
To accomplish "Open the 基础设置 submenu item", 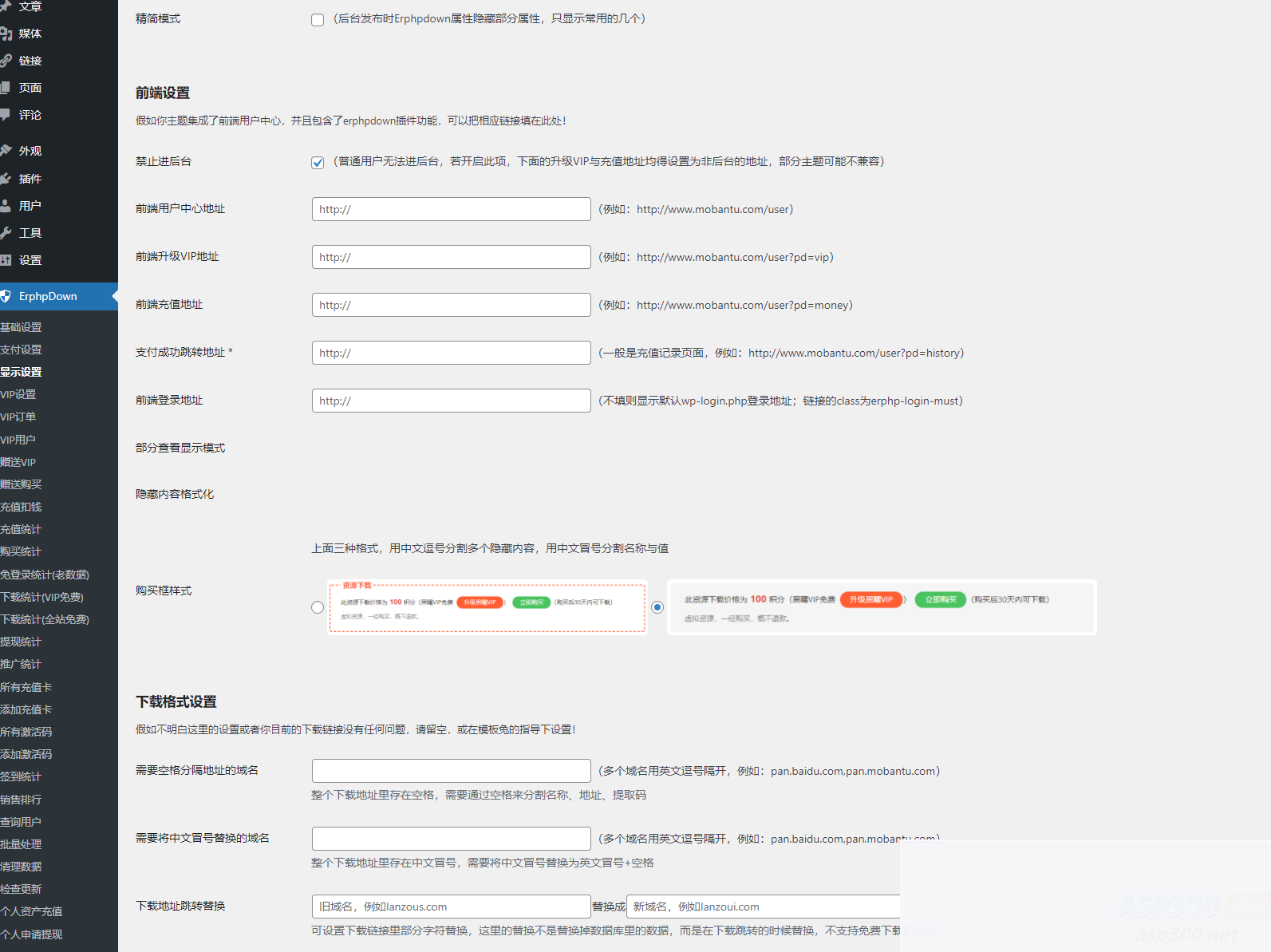I will coord(22,327).
